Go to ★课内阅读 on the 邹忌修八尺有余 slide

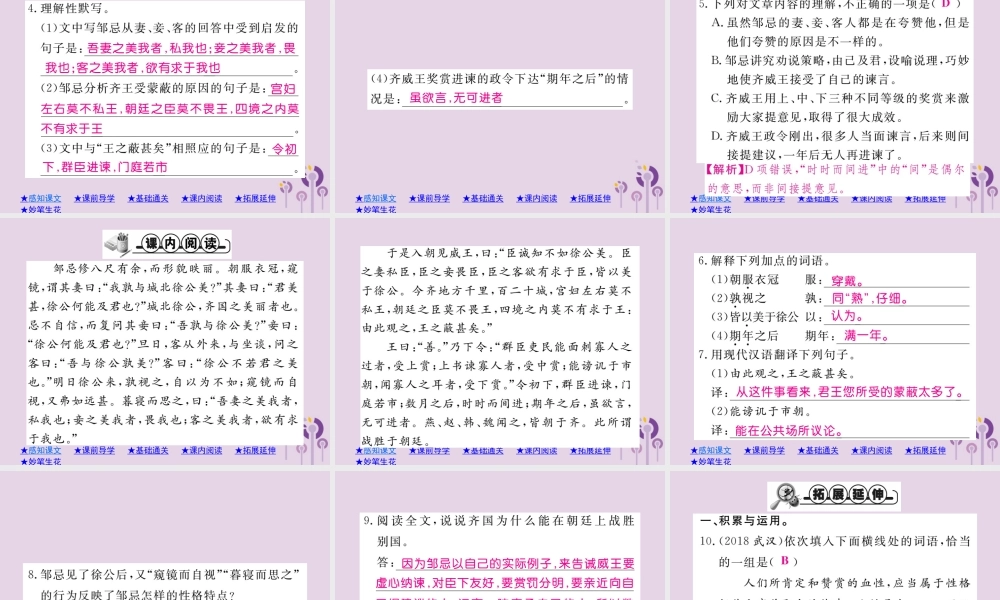pos(202,451)
